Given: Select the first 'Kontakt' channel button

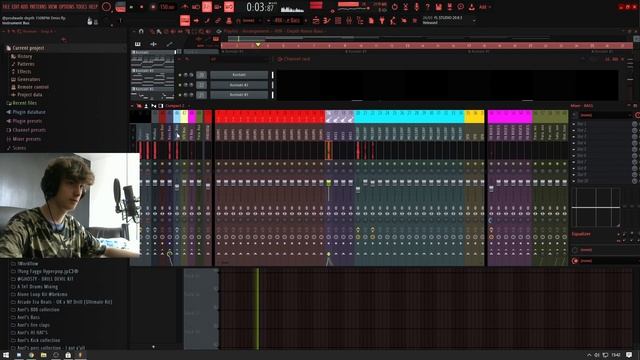Looking at the screenshot, I should pos(239,75).
